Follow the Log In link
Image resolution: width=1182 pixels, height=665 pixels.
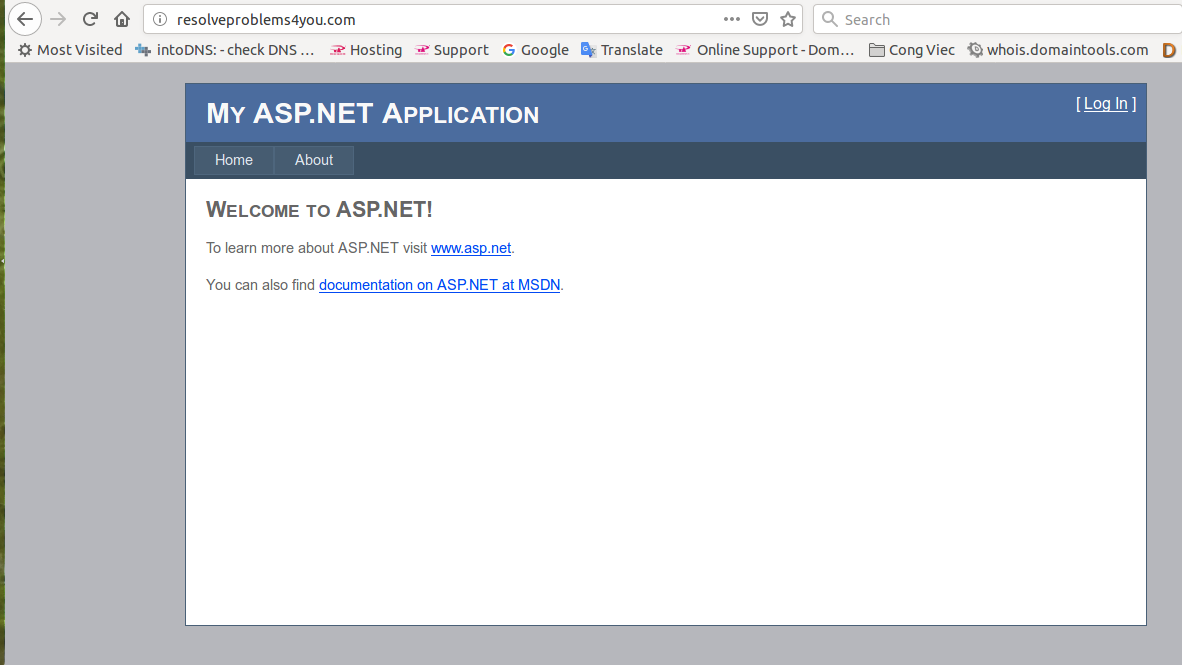[x=1106, y=104]
